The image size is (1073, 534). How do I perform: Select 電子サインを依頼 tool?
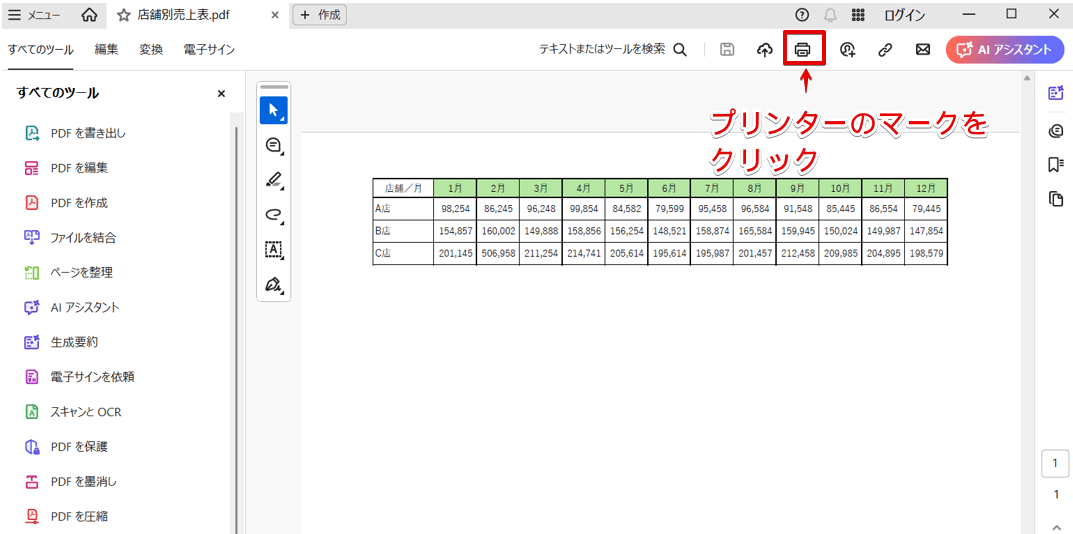pos(78,377)
